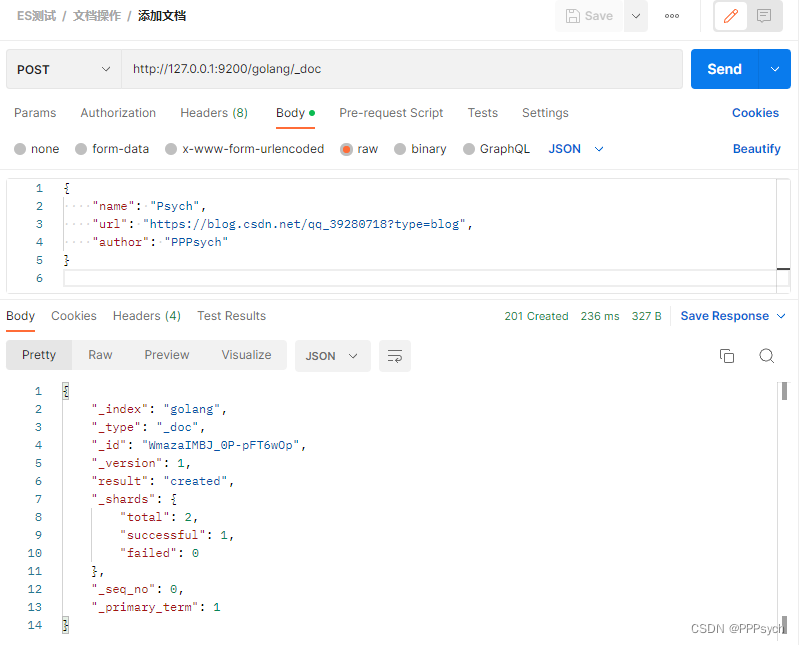This screenshot has height=645, width=800.
Task: Open the Cookies link
Action: coord(755,113)
